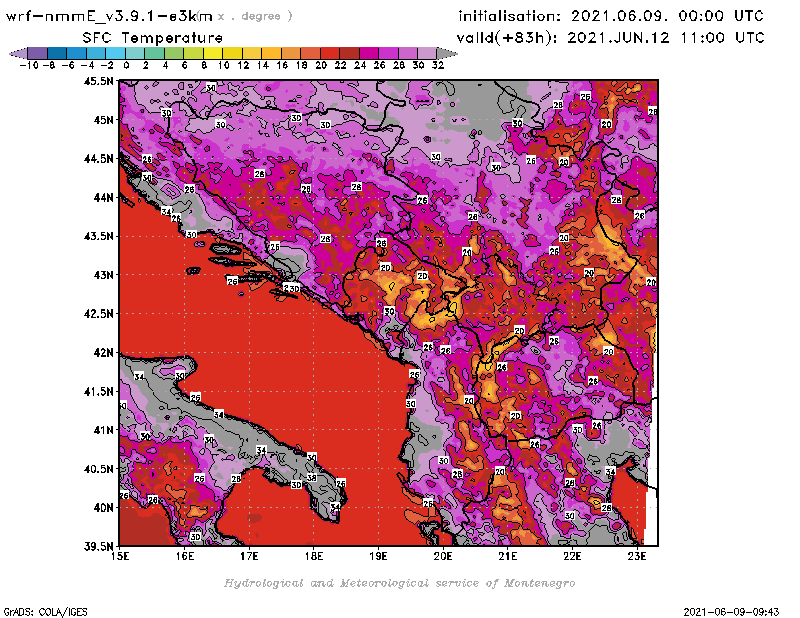Pick the red swatch between 20 and 22

click(330, 53)
